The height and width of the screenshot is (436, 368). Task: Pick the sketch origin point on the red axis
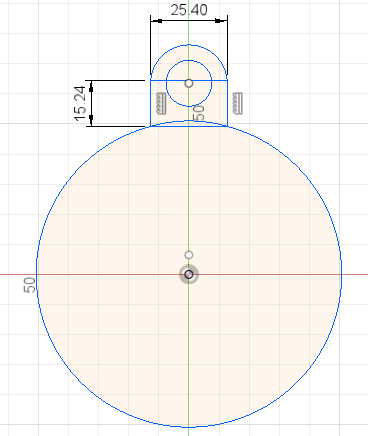[x=189, y=274]
